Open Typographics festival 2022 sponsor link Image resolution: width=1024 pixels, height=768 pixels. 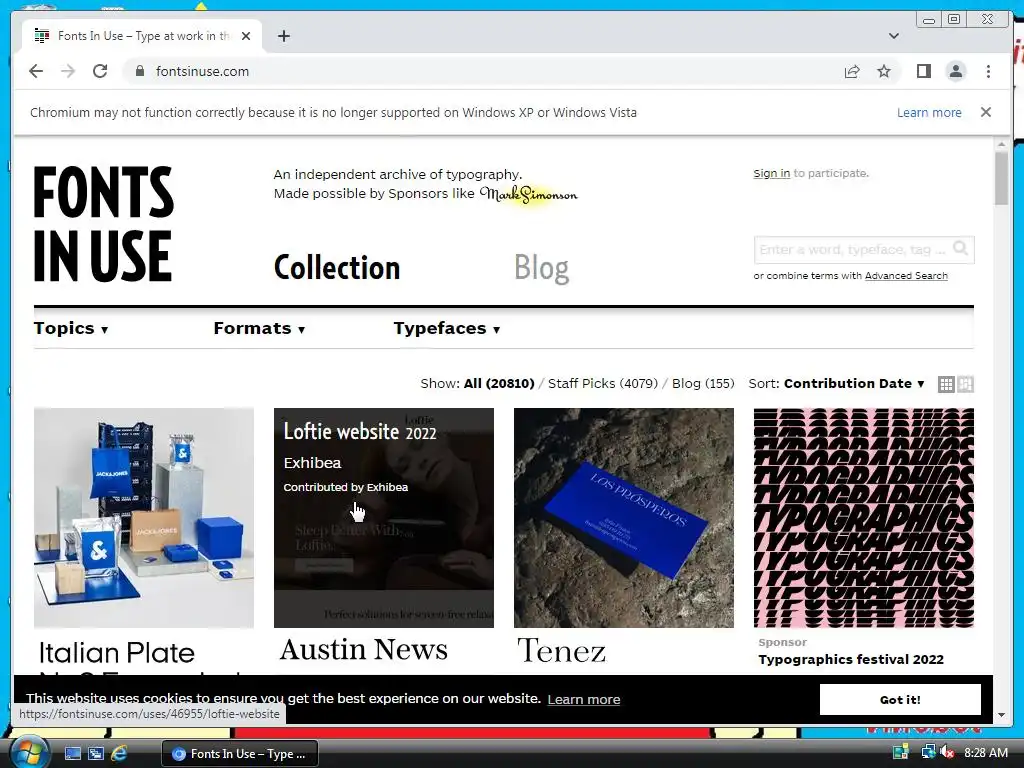[851, 659]
